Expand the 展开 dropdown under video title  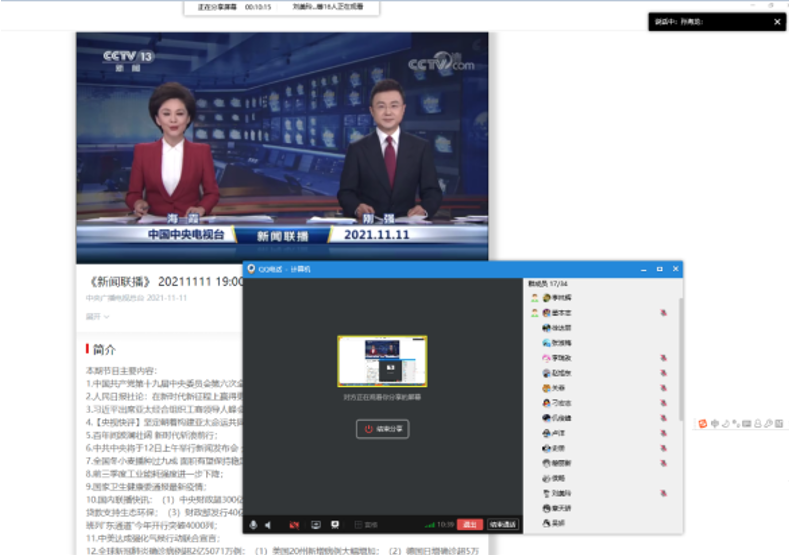[x=96, y=316]
